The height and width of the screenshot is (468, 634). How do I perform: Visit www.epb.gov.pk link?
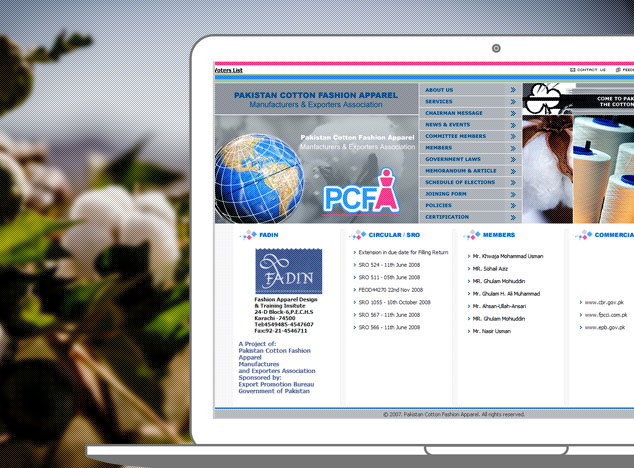604,328
